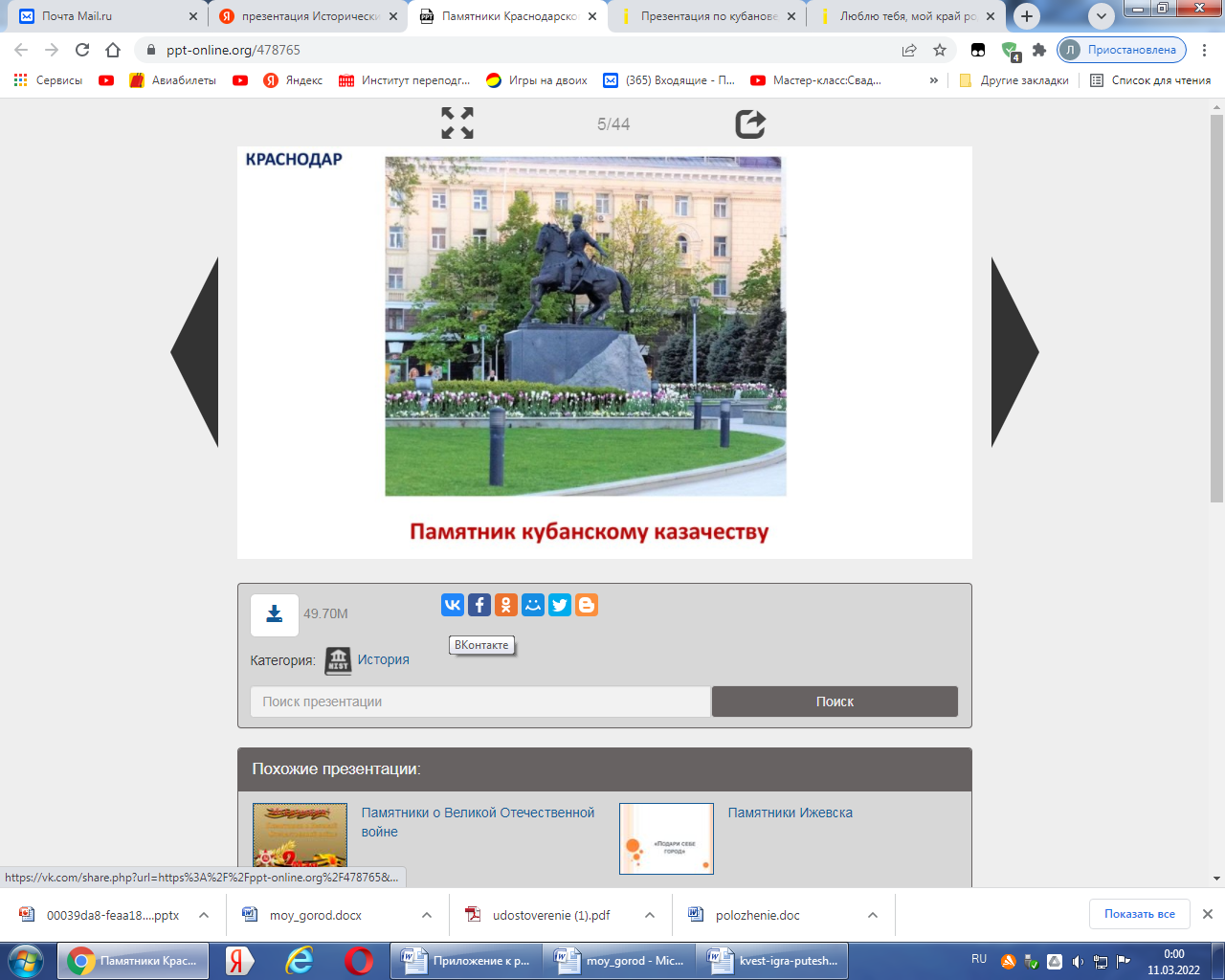Enter fullscreen mode for the presentation
1225x980 pixels.
[x=457, y=123]
